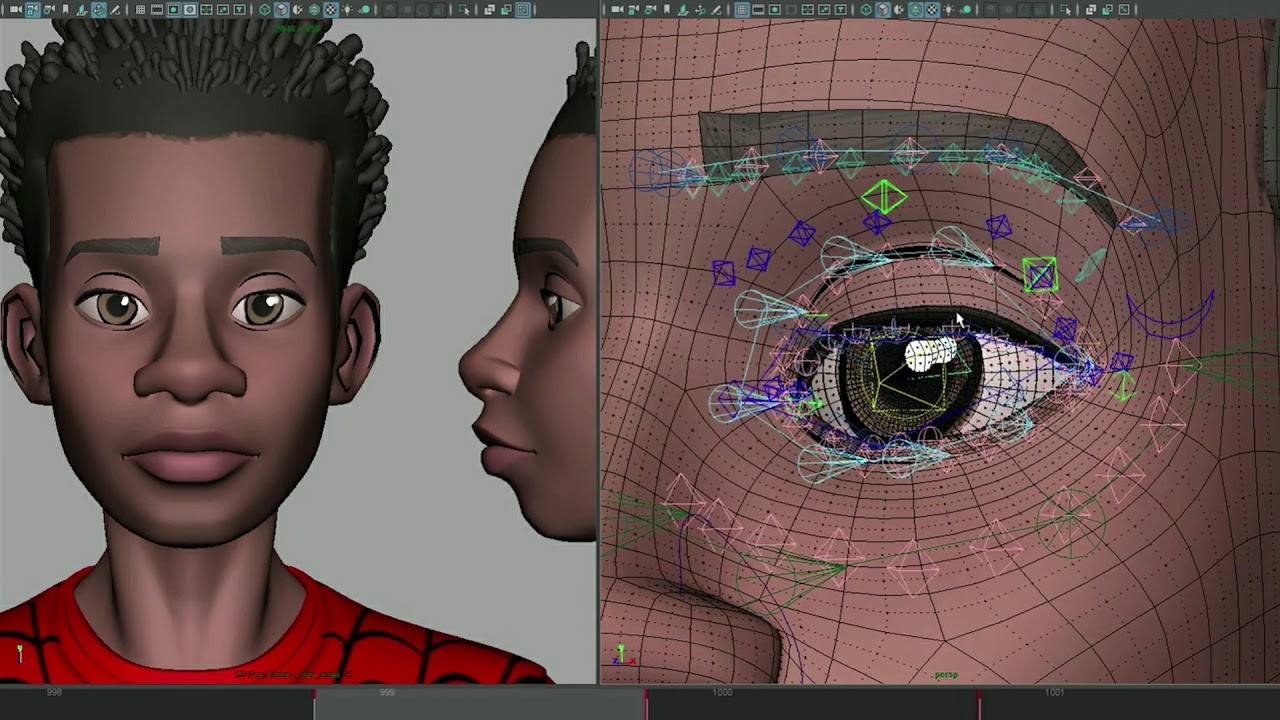This screenshot has height=720, width=1280.
Task: Click X-Ray Active Components in persp viewport toolbar
Action: pyautogui.click(x=1124, y=10)
